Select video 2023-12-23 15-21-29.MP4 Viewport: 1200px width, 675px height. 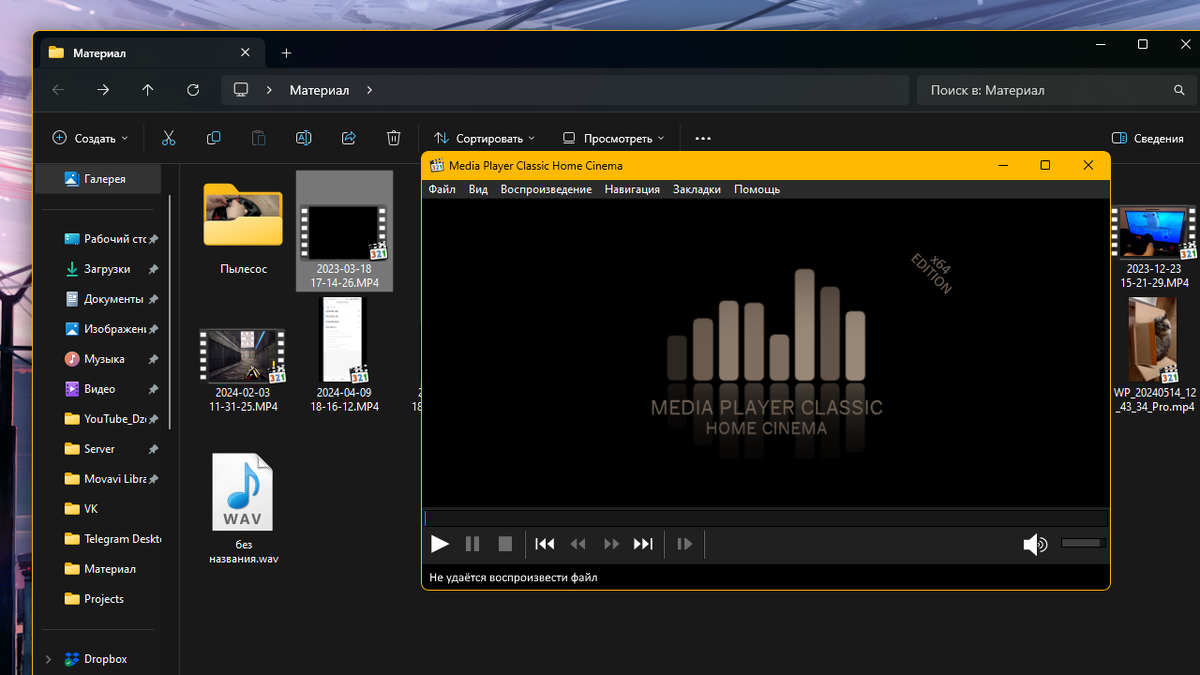pyautogui.click(x=1155, y=247)
